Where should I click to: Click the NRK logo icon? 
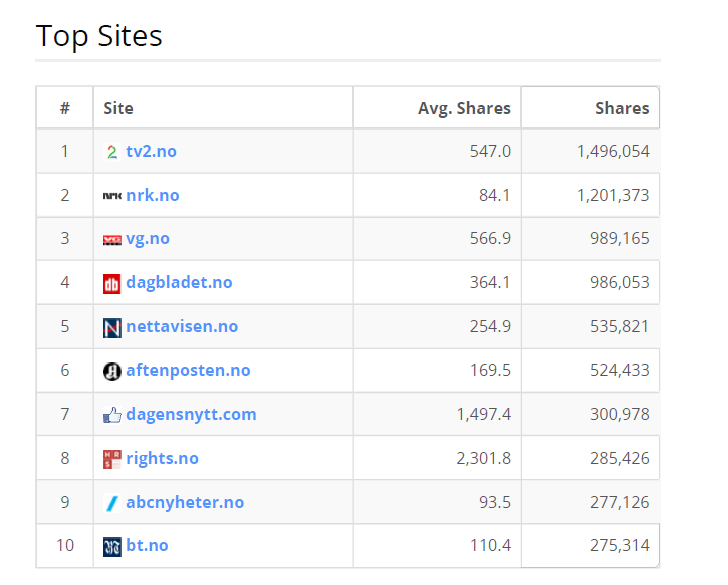112,196
